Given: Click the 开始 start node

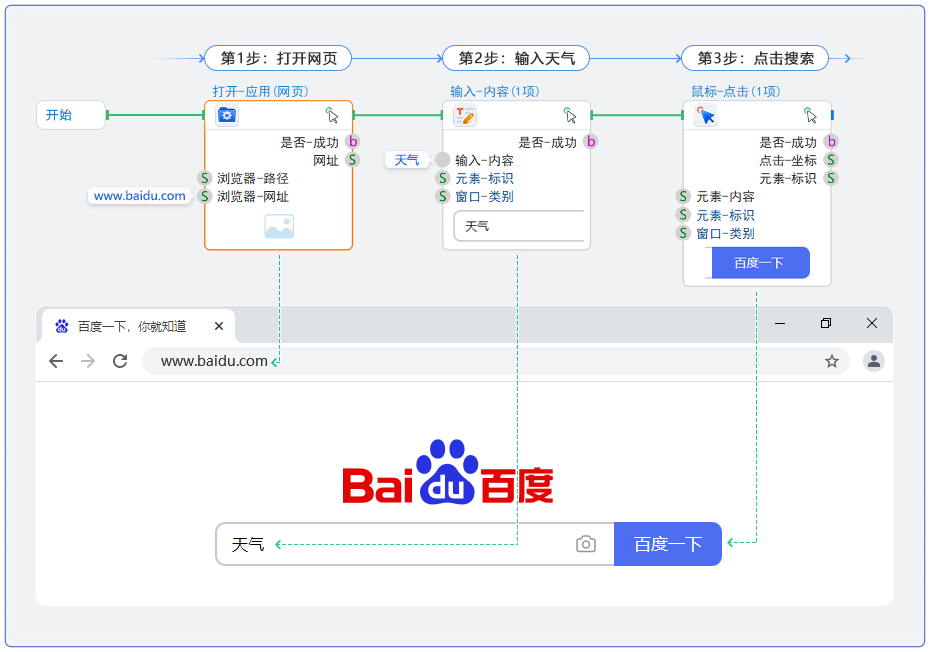Looking at the screenshot, I should pos(70,115).
